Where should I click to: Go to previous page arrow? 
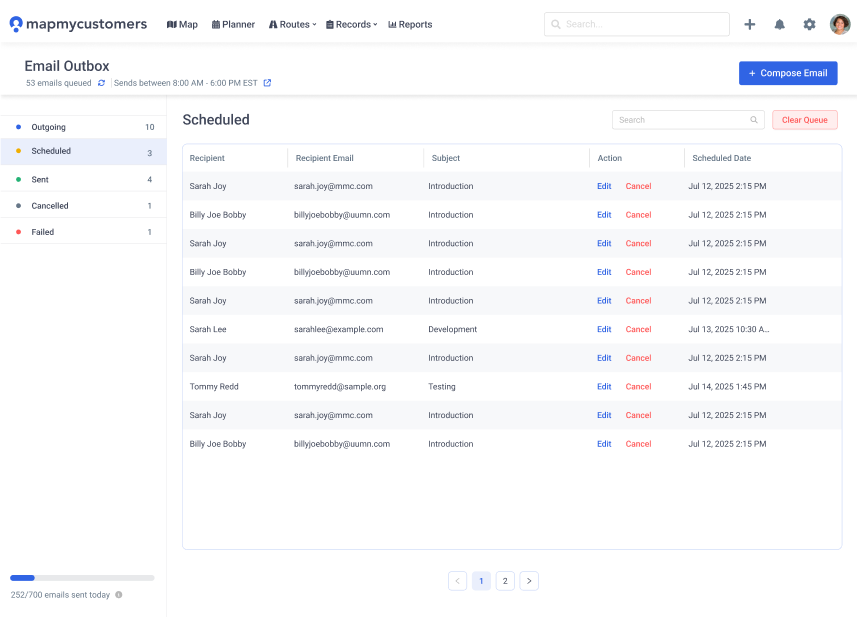click(457, 581)
